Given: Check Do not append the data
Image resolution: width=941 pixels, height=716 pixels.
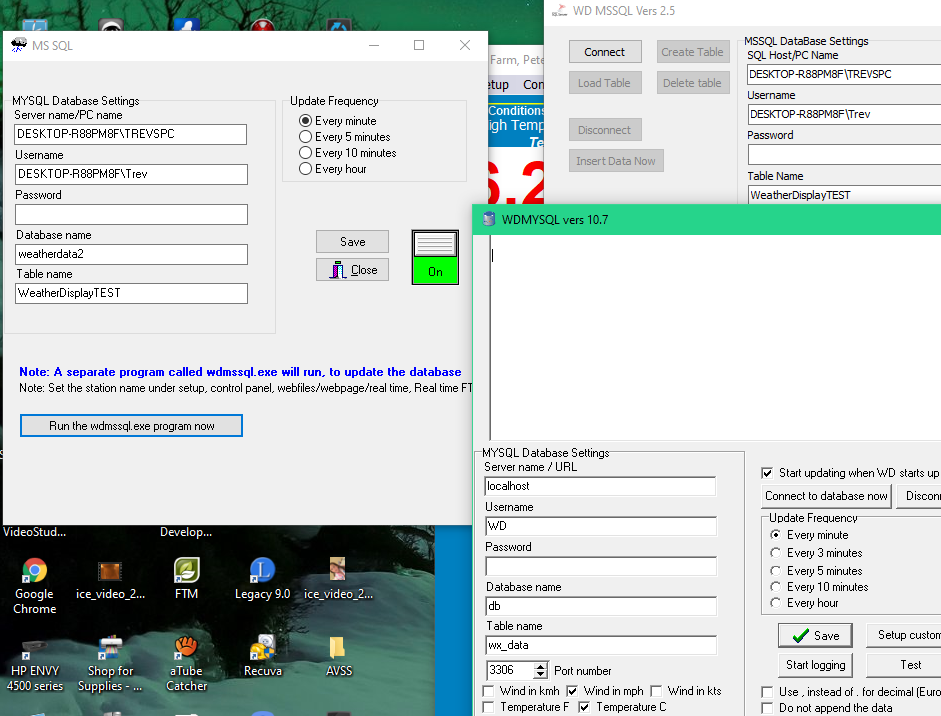Looking at the screenshot, I should [767, 708].
